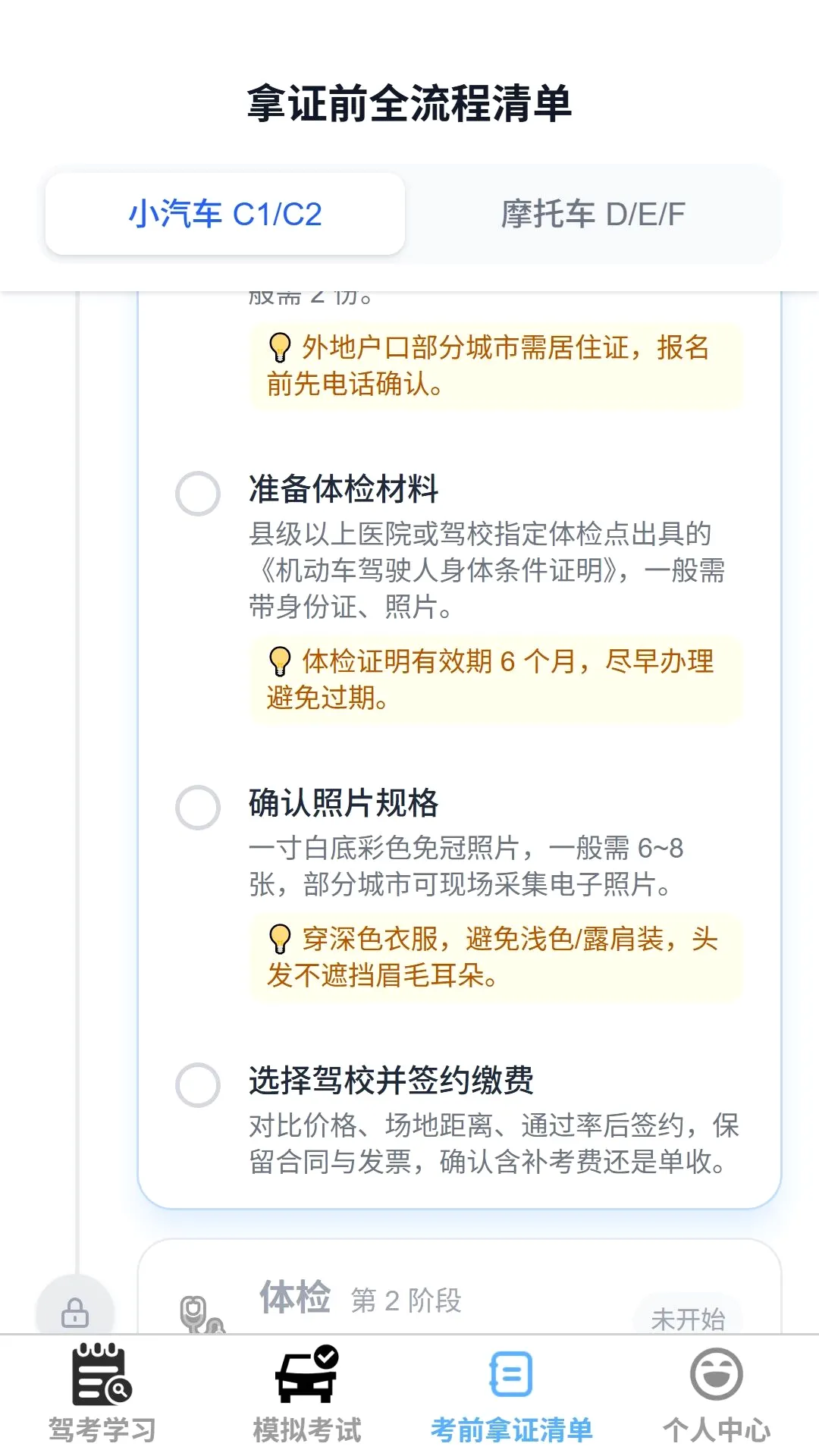Tap the lock icon on timeline
Screen dimensions: 819x1456
(x=75, y=1313)
